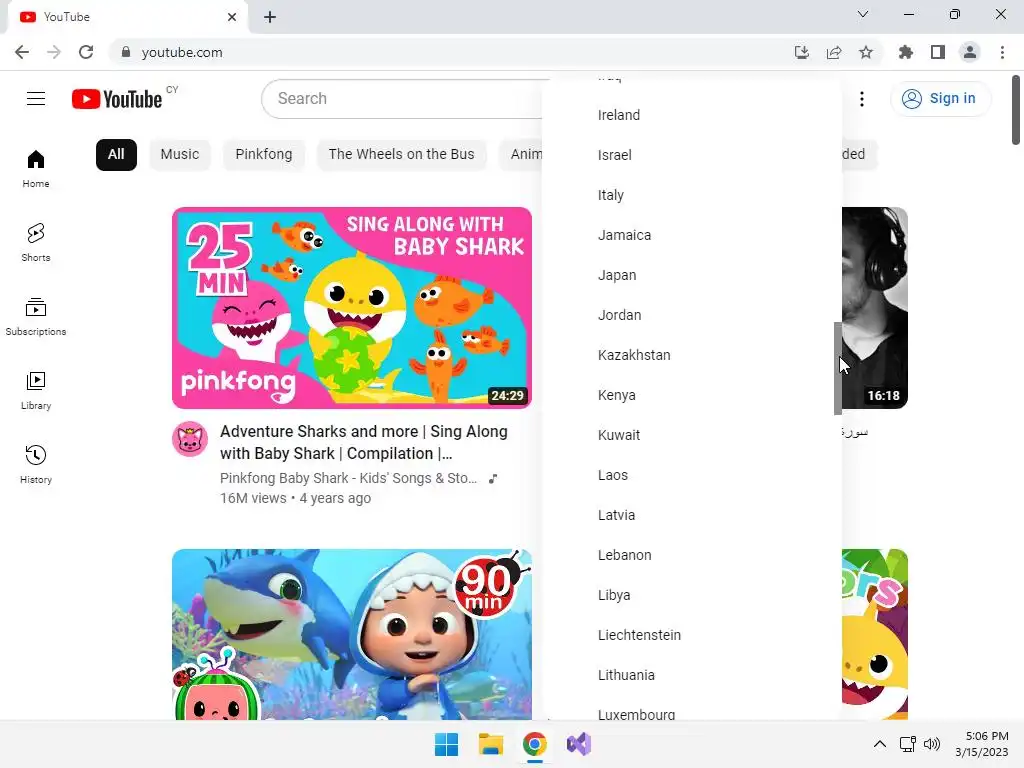
Task: Open the taskbar clock and date
Action: click(982, 744)
